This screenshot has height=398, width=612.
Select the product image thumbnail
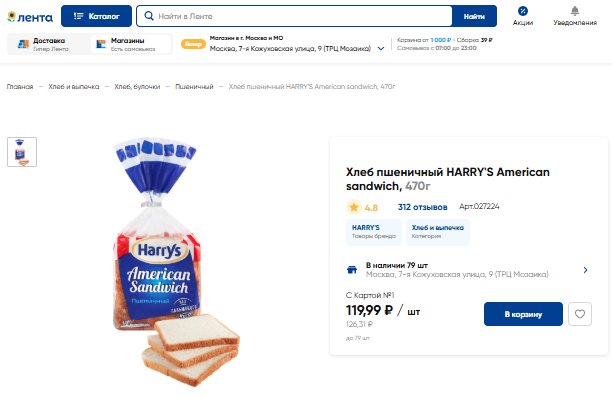[x=22, y=152]
